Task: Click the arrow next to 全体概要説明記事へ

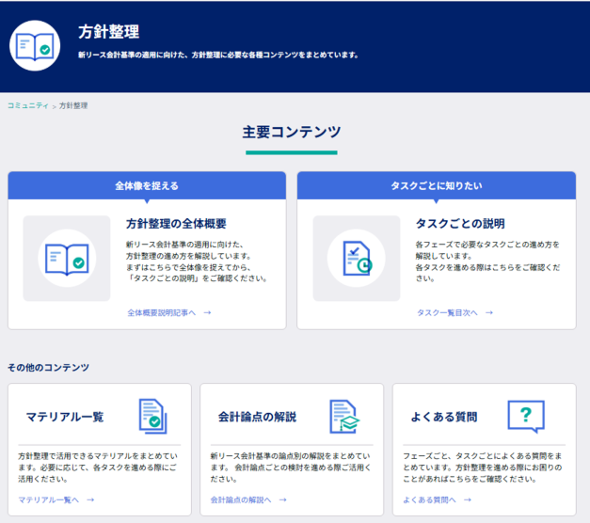Action: (207, 313)
